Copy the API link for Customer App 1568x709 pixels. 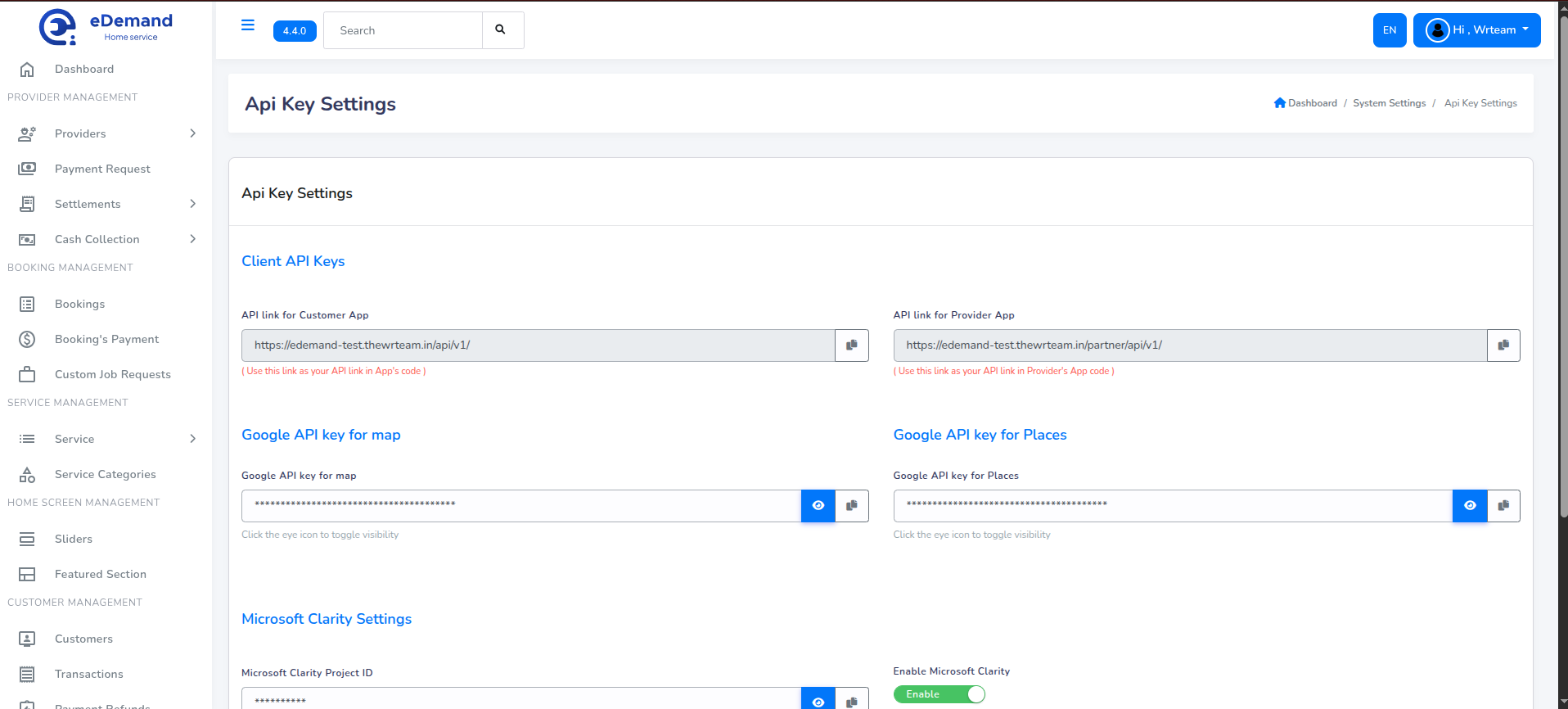point(851,345)
